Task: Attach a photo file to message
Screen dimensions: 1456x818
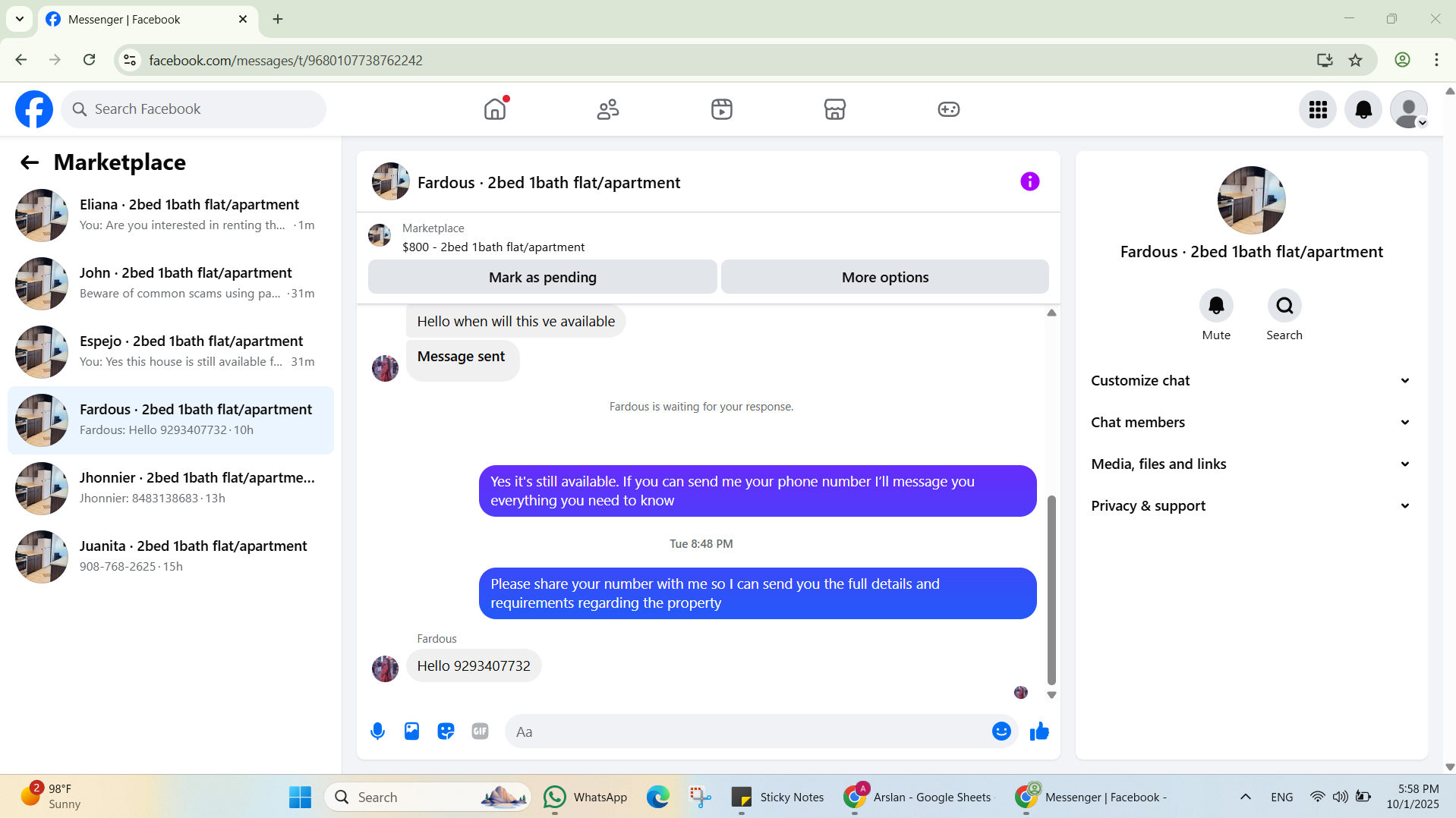Action: [411, 731]
